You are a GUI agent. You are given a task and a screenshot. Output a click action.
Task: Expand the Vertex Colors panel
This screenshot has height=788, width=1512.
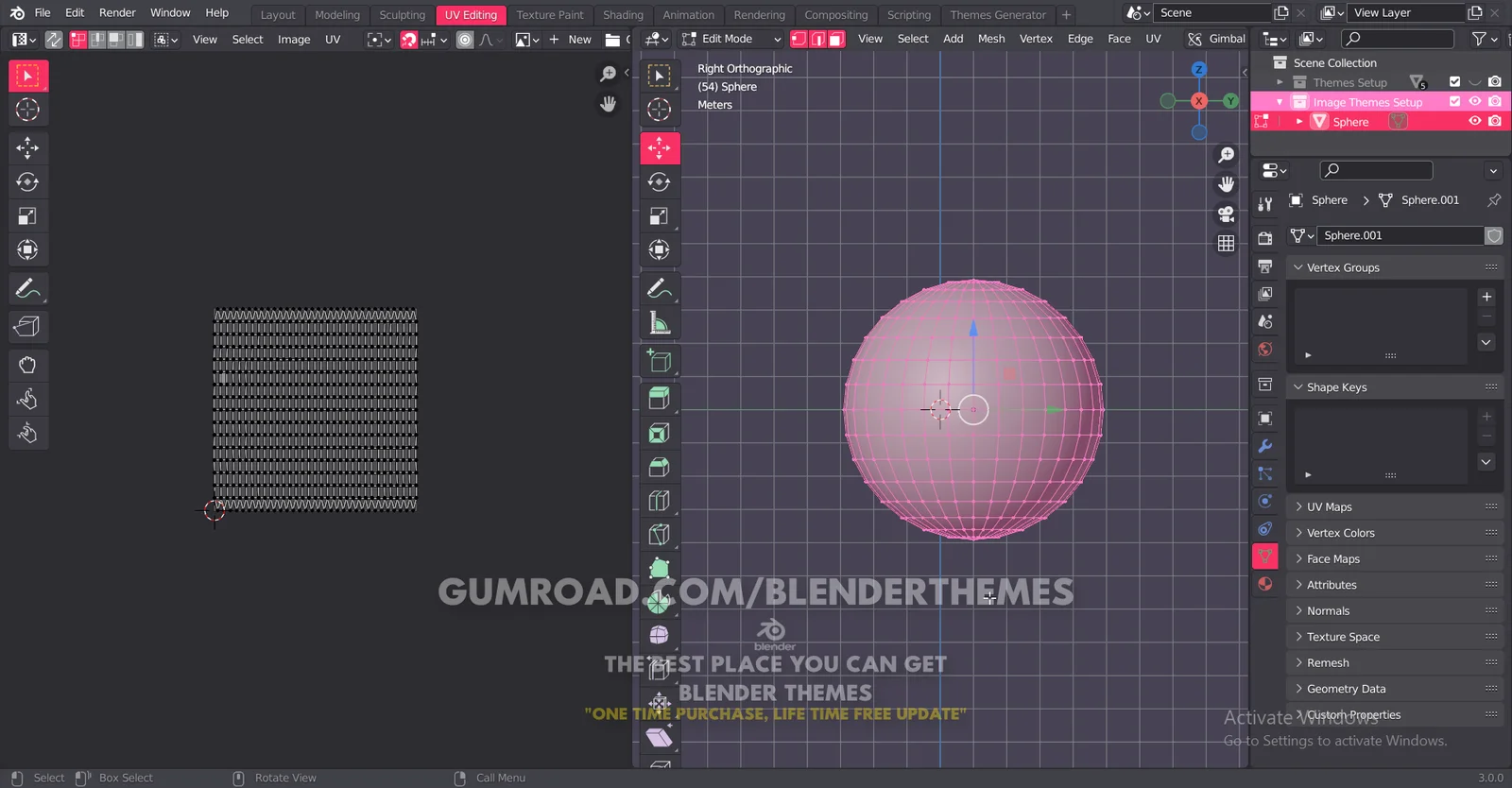coord(1298,533)
